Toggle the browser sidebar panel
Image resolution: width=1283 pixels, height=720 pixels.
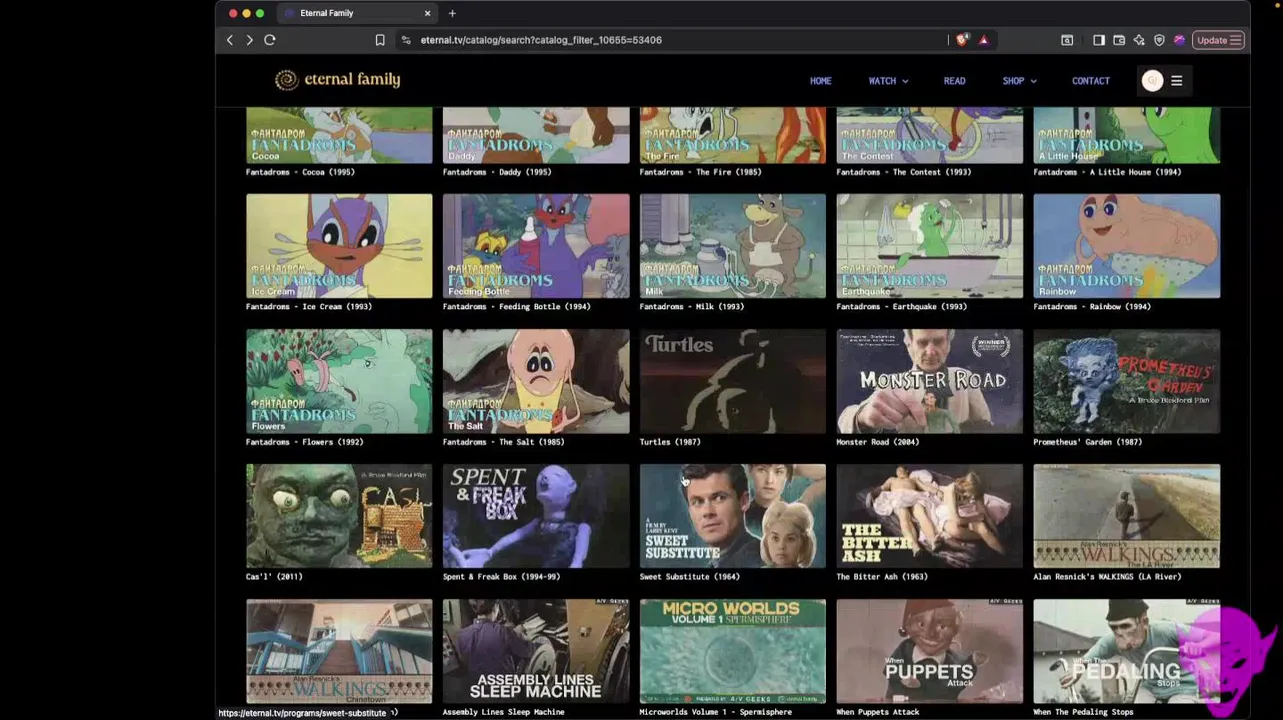1099,40
